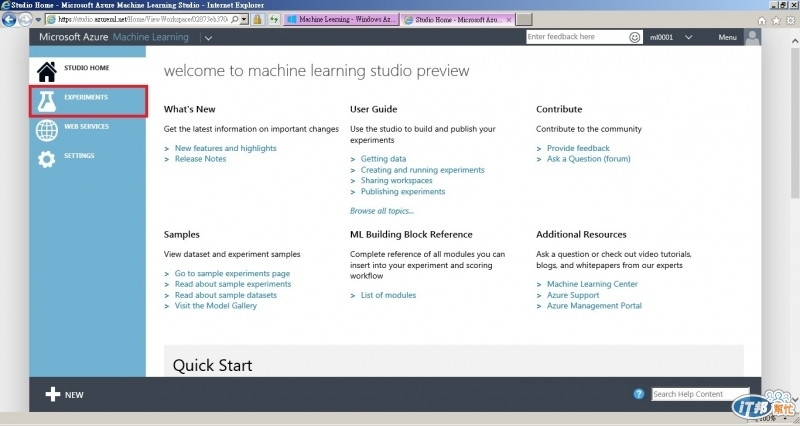Screen dimensions: 800x426
Task: Click the browser home icon
Action: (x=762, y=20)
